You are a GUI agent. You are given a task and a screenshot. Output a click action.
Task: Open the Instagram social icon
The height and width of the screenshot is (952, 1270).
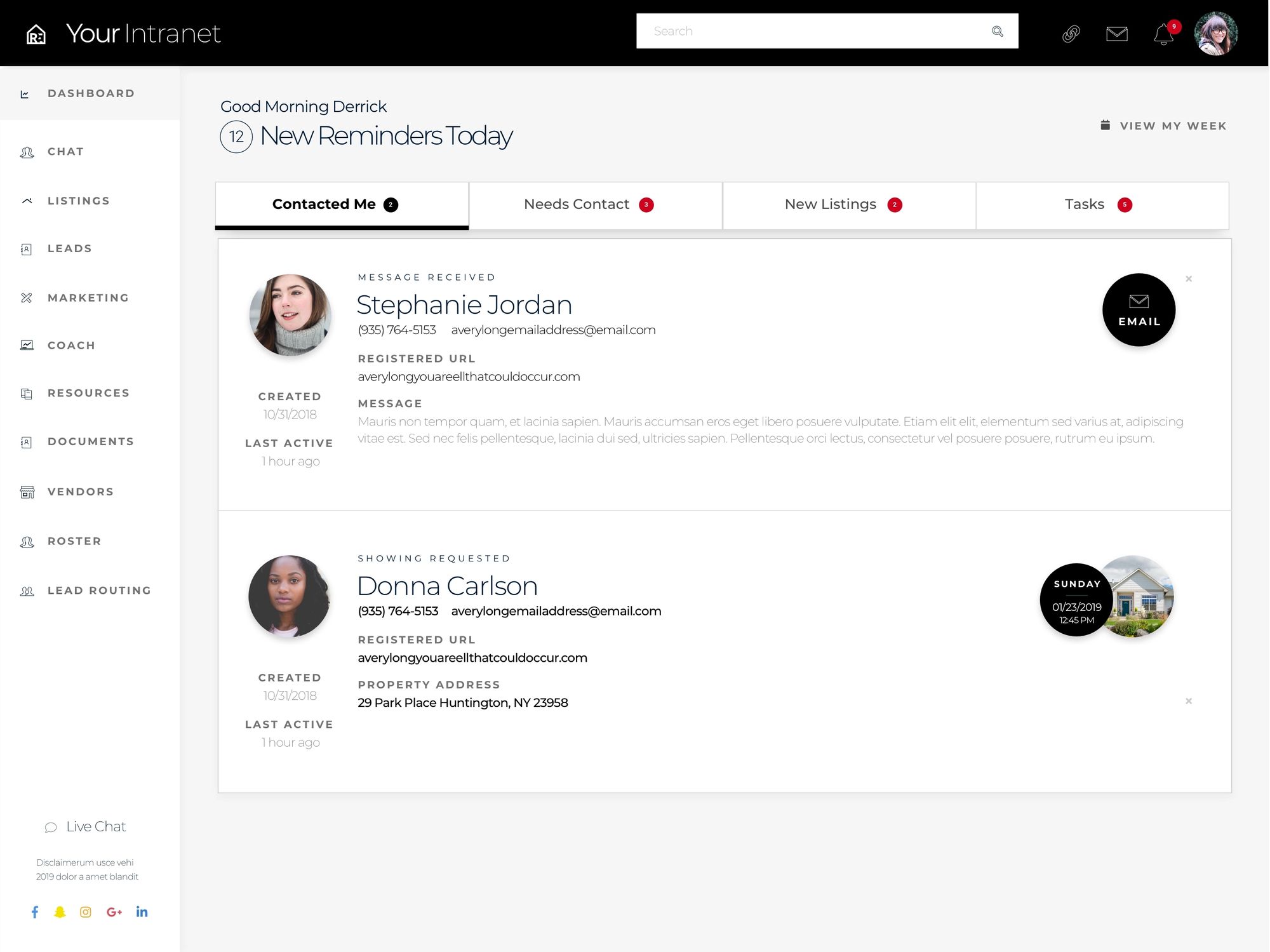[86, 912]
